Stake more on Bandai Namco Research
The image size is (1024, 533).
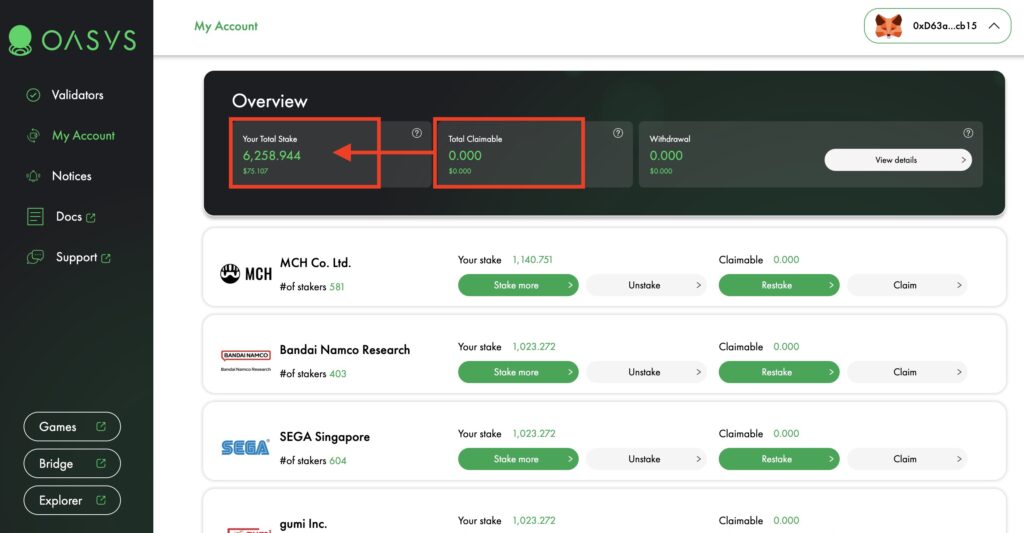pos(518,372)
